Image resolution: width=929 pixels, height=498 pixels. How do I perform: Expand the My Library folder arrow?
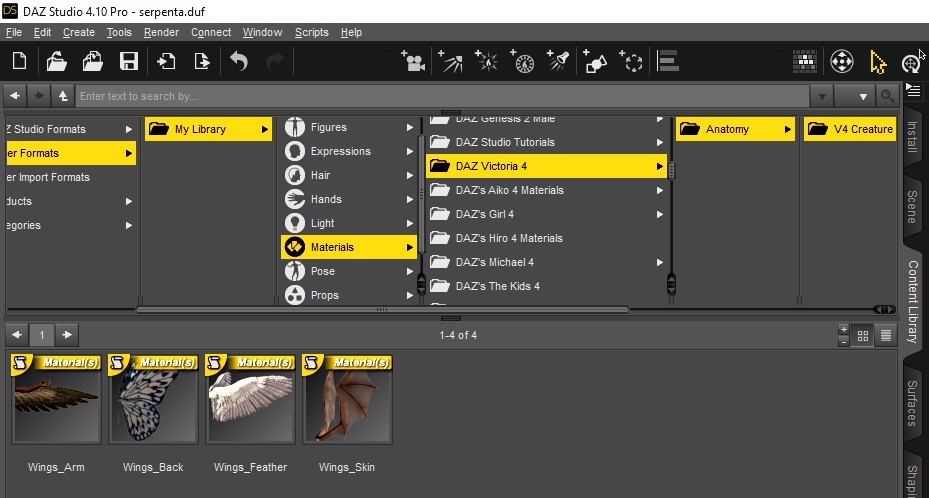pyautogui.click(x=264, y=129)
